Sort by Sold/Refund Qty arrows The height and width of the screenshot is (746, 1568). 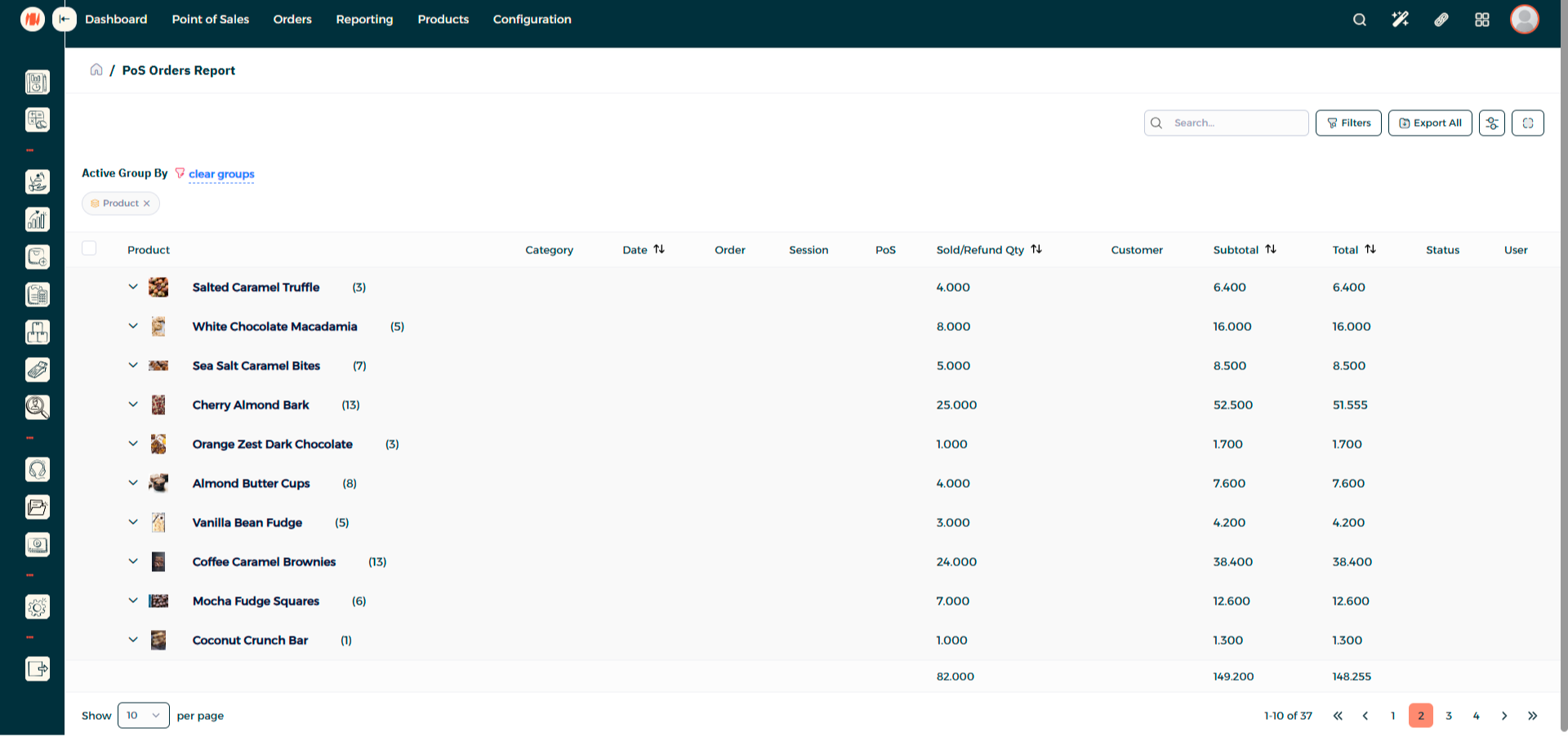tap(1036, 249)
